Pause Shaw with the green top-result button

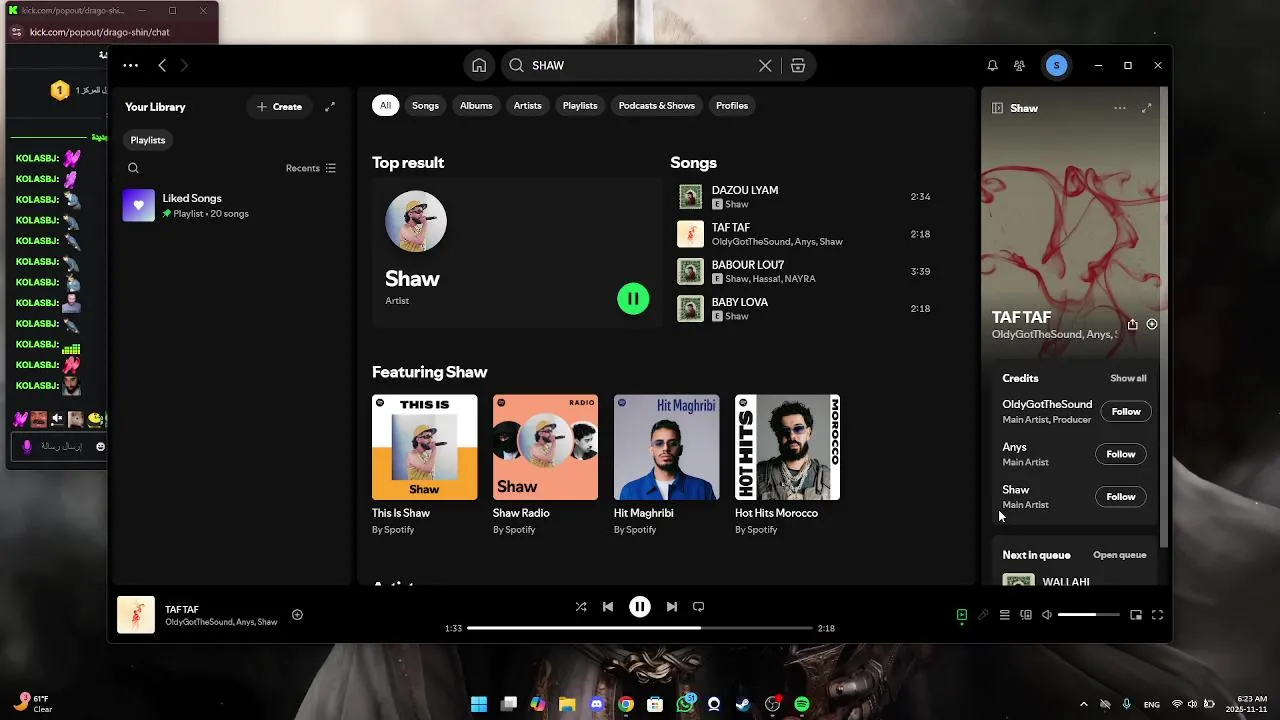[x=633, y=298]
